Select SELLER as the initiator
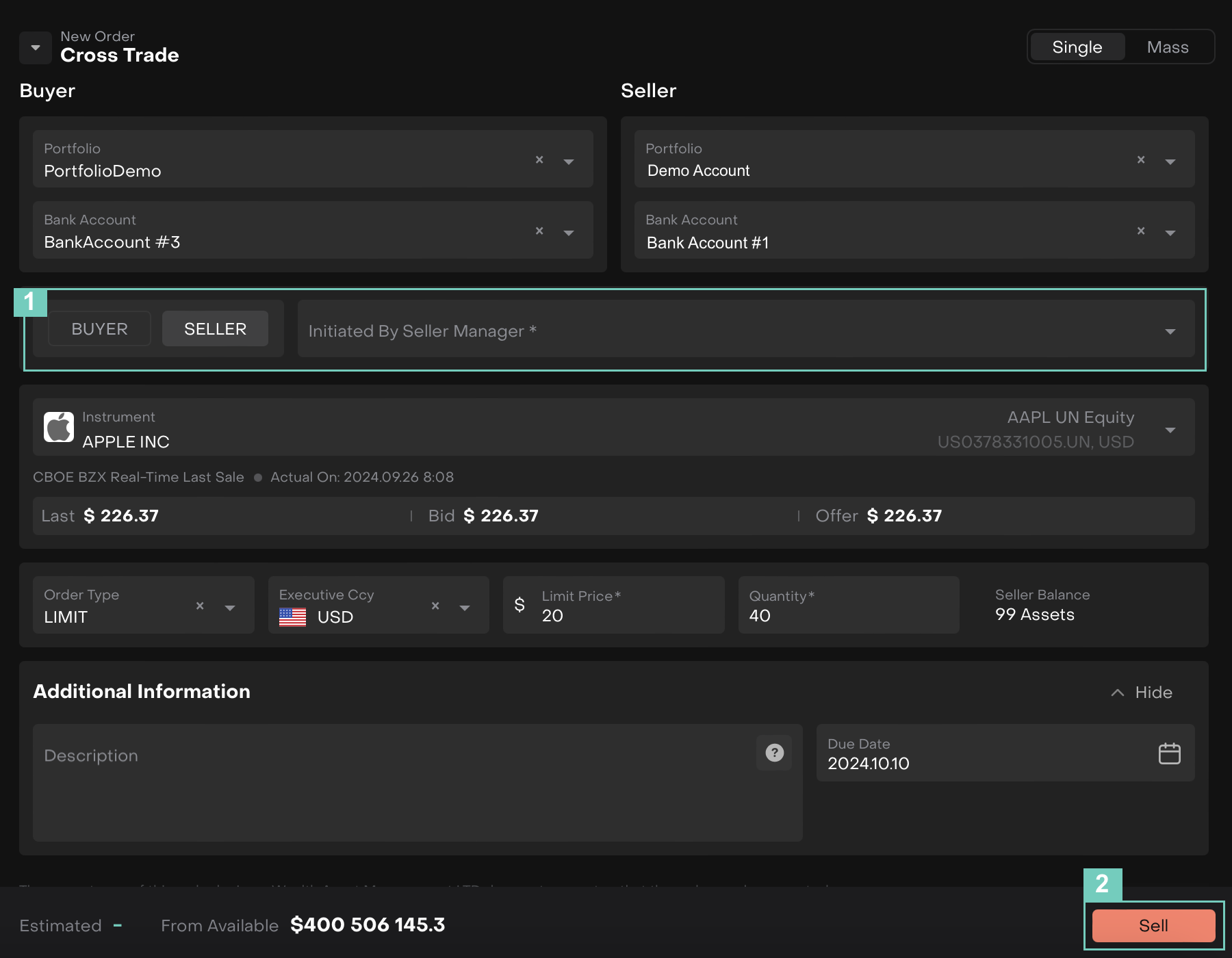The height and width of the screenshot is (958, 1232). point(215,329)
